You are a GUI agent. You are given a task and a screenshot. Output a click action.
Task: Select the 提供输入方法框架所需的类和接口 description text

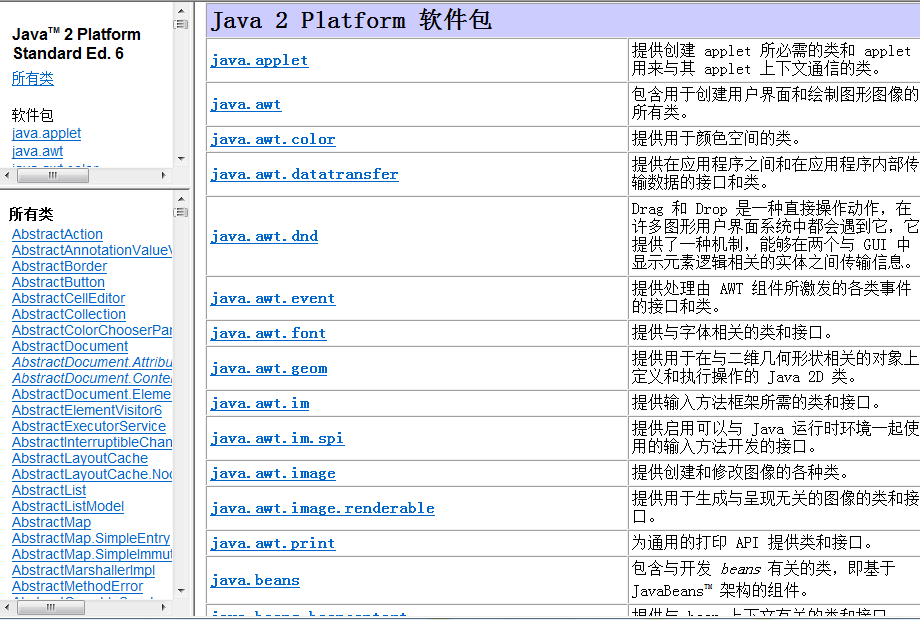pyautogui.click(x=756, y=402)
